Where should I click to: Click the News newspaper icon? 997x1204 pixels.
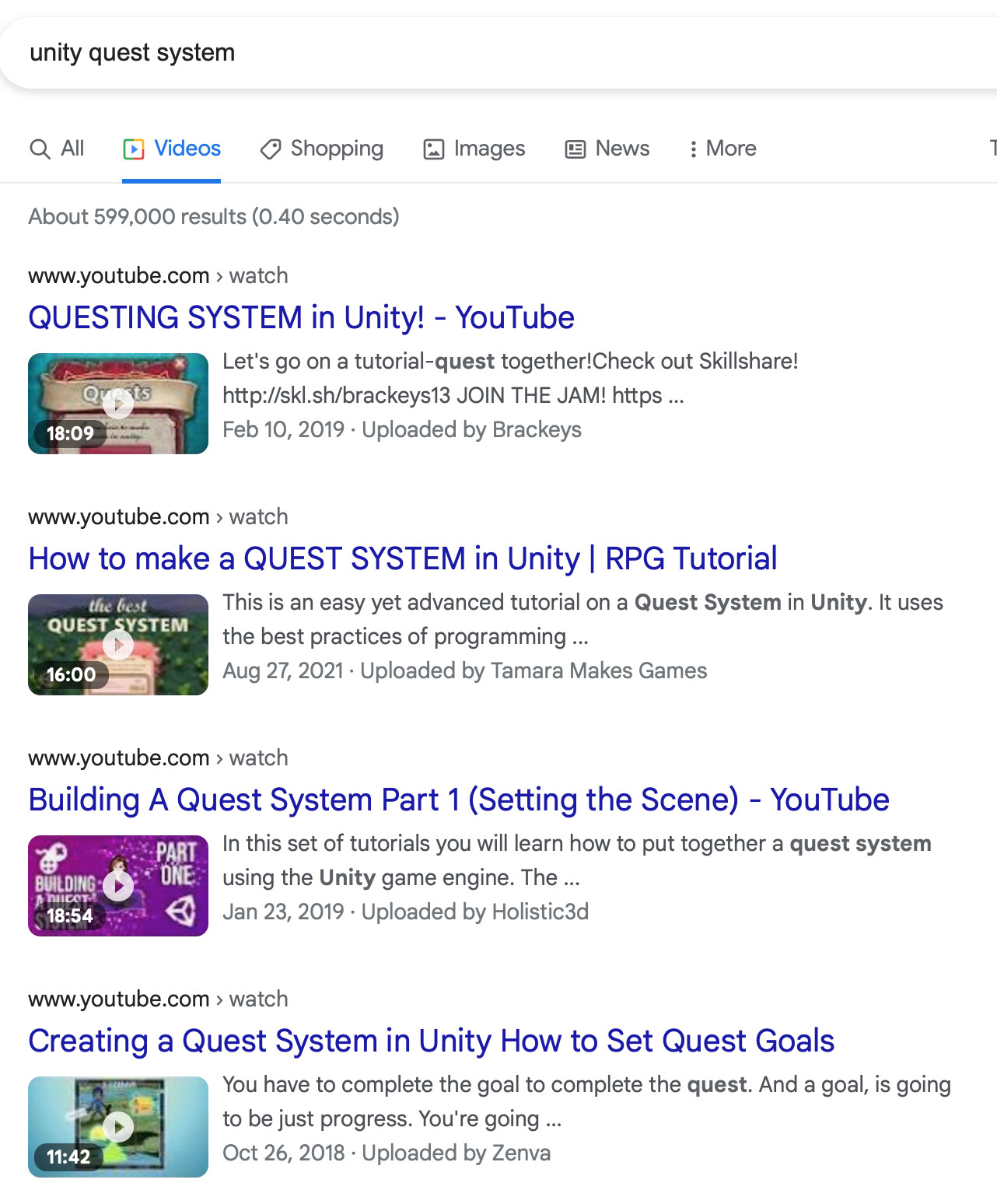tap(574, 148)
